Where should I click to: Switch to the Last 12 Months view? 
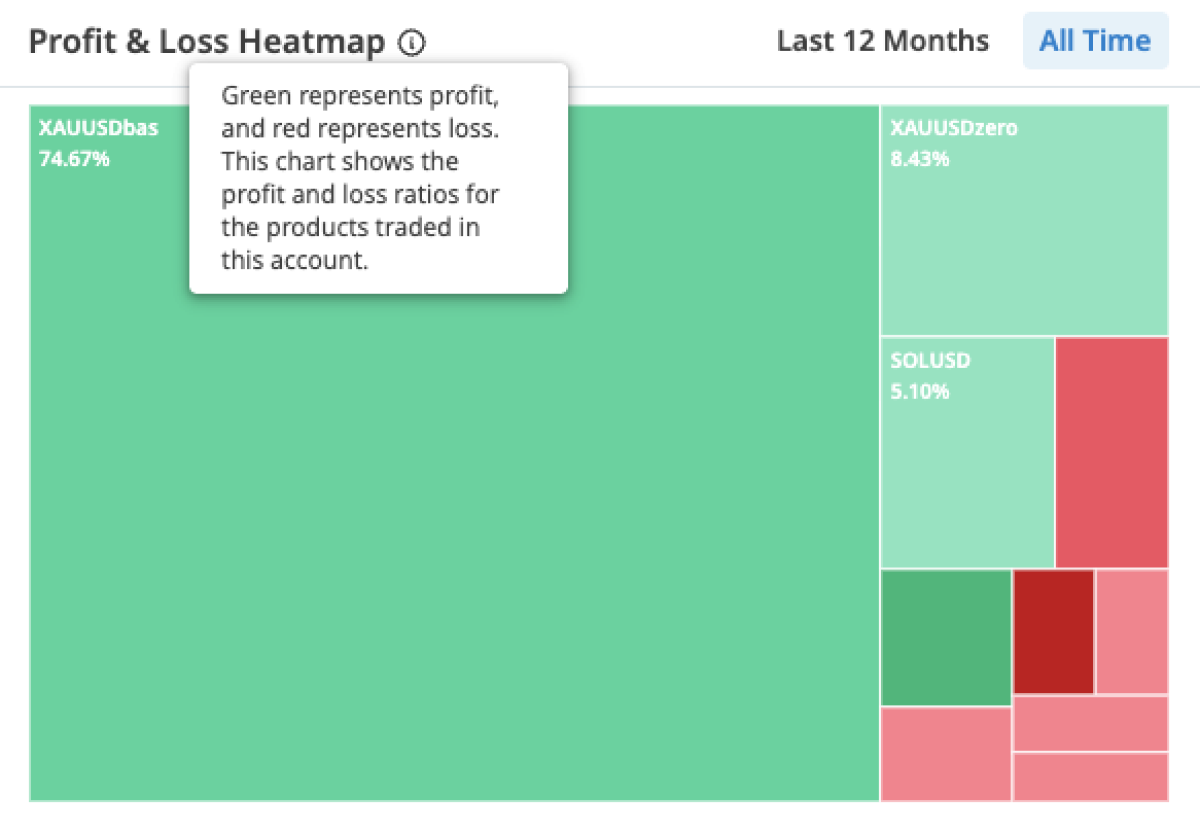coord(883,40)
